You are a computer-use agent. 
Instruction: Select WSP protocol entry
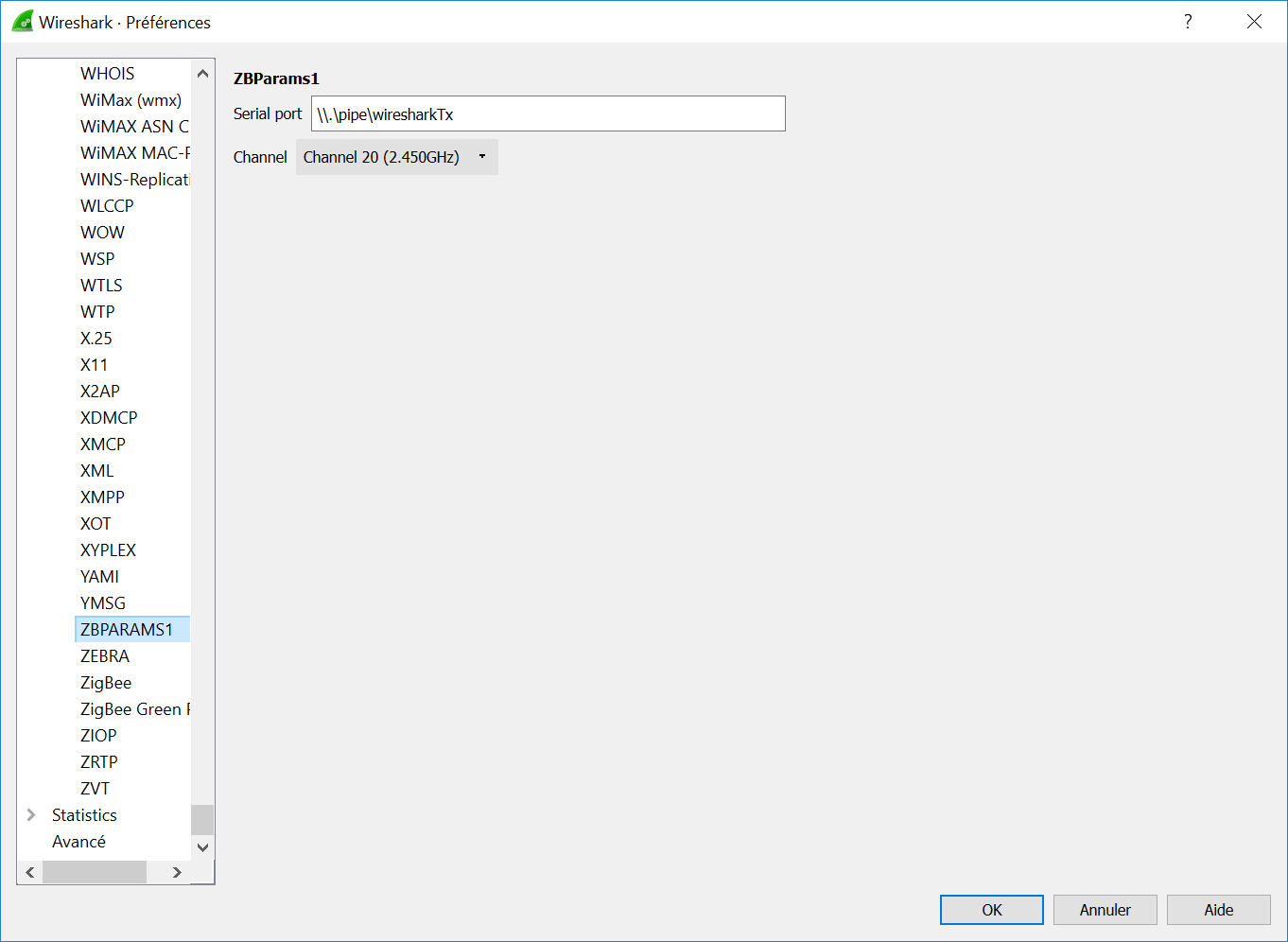click(97, 259)
